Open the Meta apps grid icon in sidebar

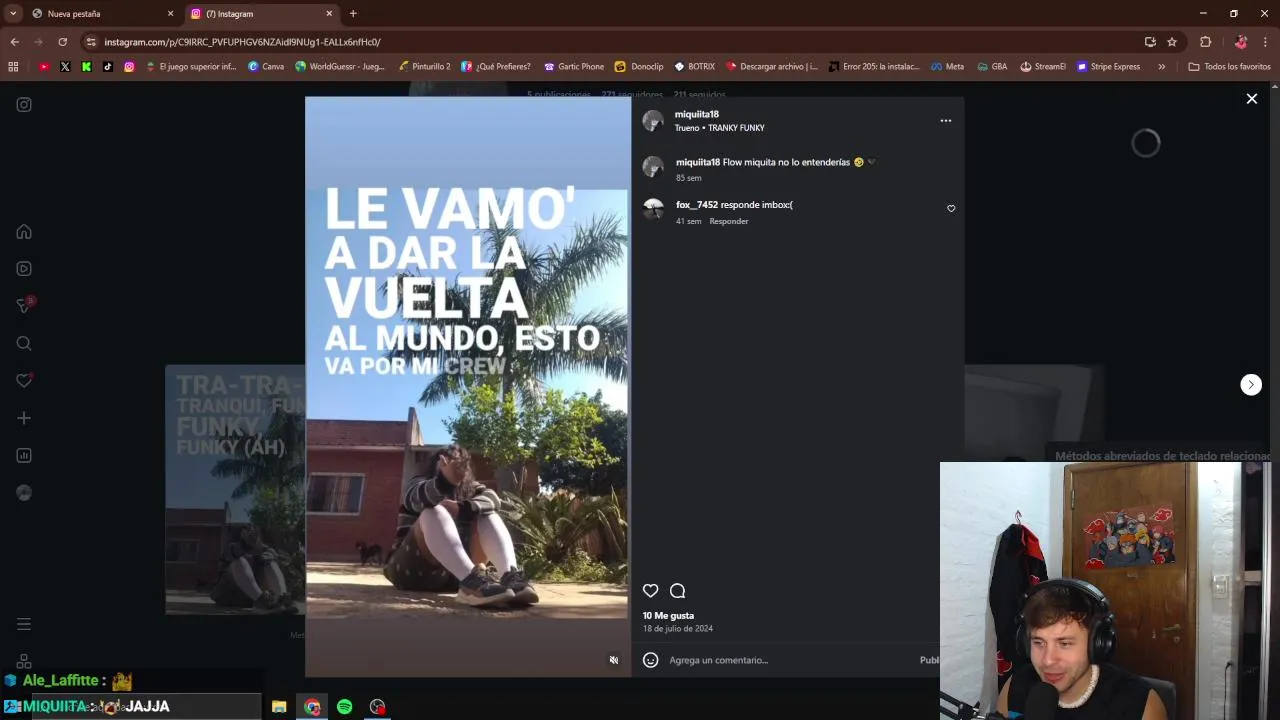tap(24, 661)
